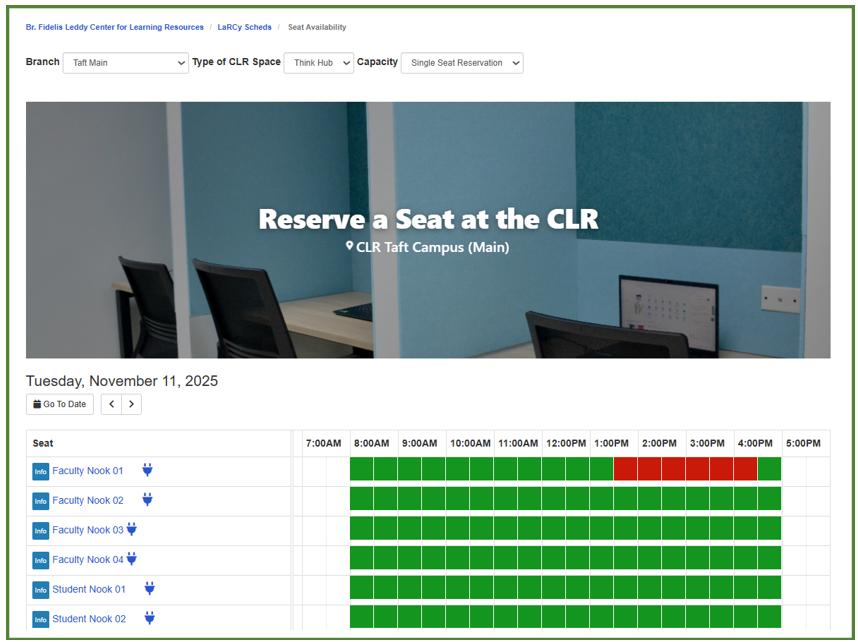Click the Info icon for Student Nook 02
The height and width of the screenshot is (642, 858).
[x=40, y=619]
